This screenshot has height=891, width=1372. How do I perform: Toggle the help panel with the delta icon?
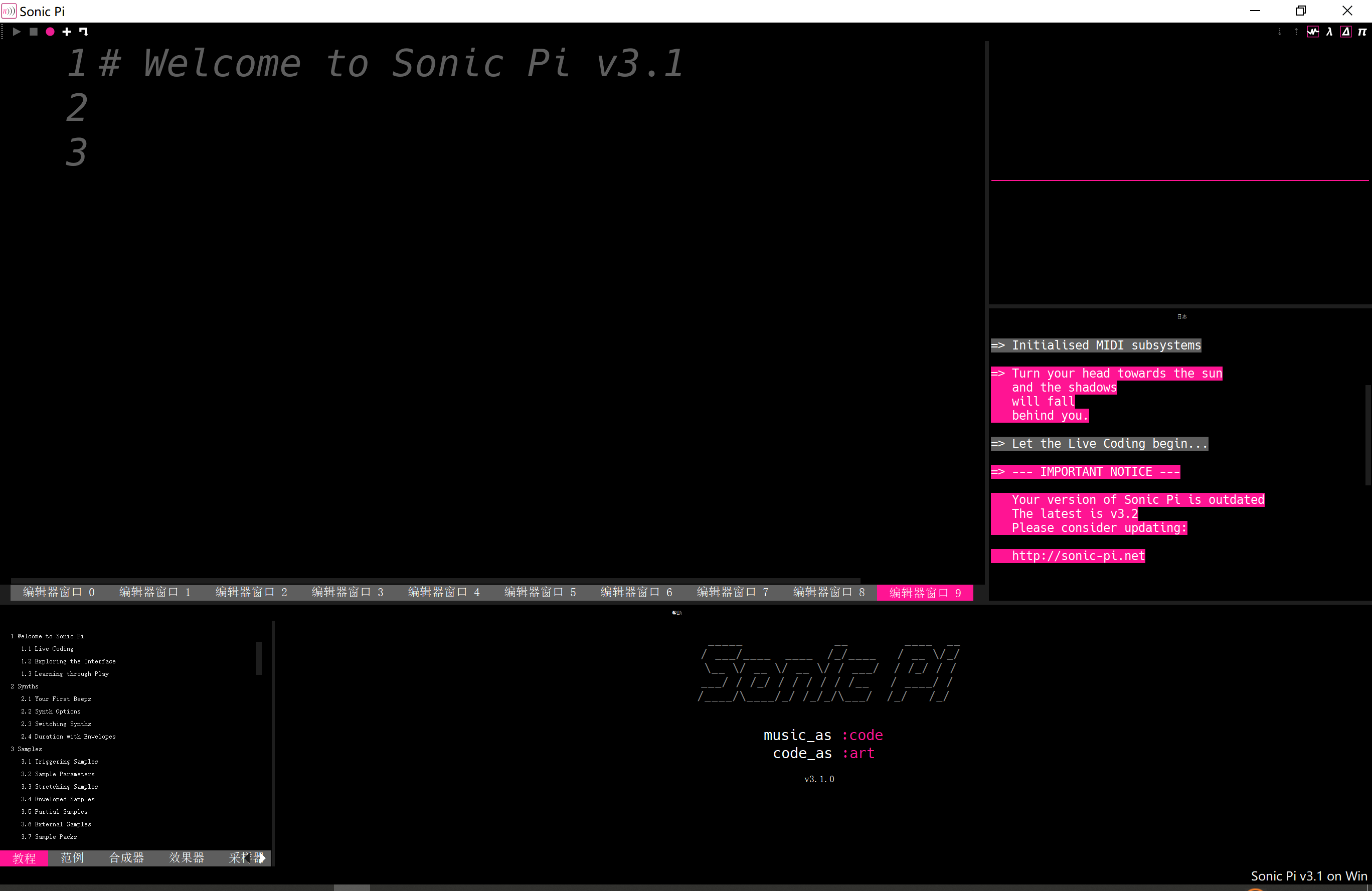click(1345, 32)
